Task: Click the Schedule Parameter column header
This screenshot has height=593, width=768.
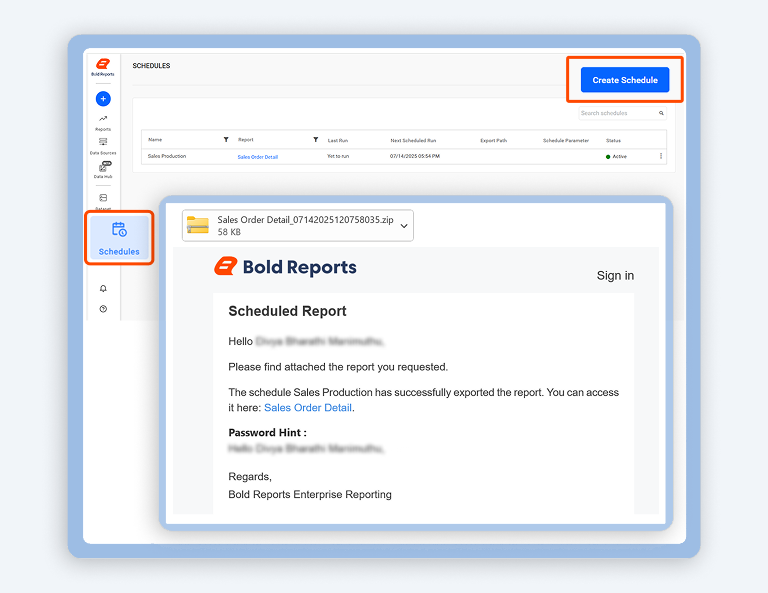Action: click(566, 141)
